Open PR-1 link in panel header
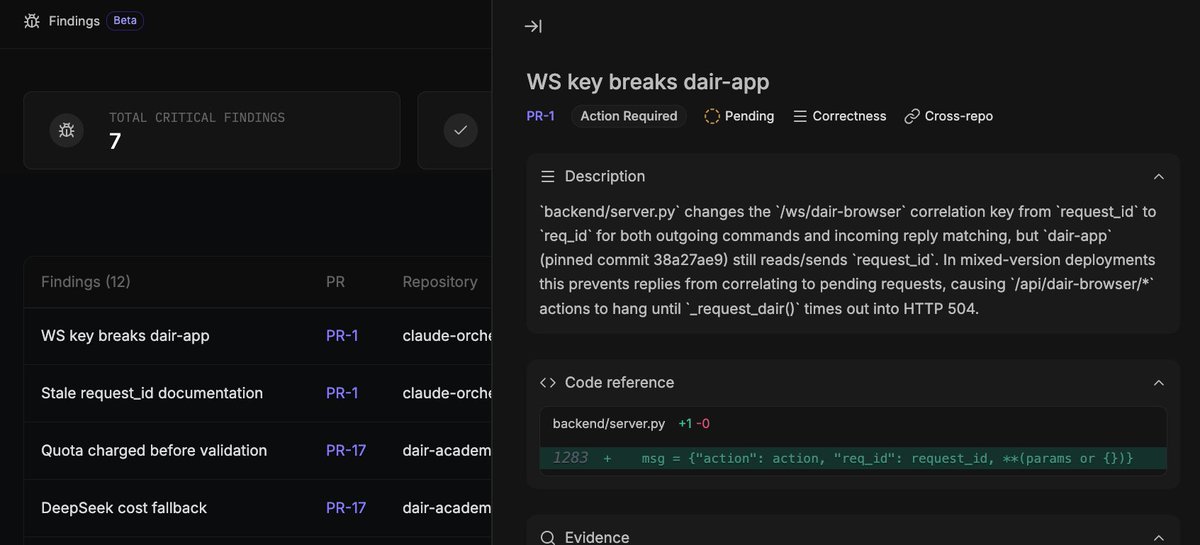 tap(541, 116)
